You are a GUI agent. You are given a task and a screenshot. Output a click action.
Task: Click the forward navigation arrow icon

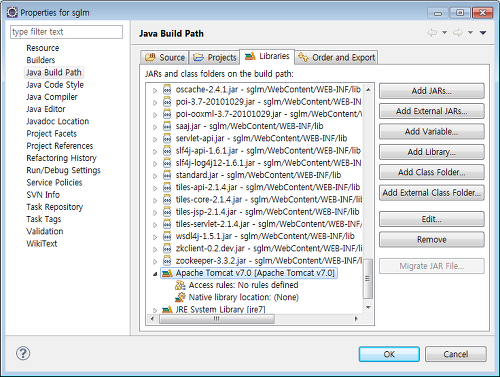click(x=458, y=33)
